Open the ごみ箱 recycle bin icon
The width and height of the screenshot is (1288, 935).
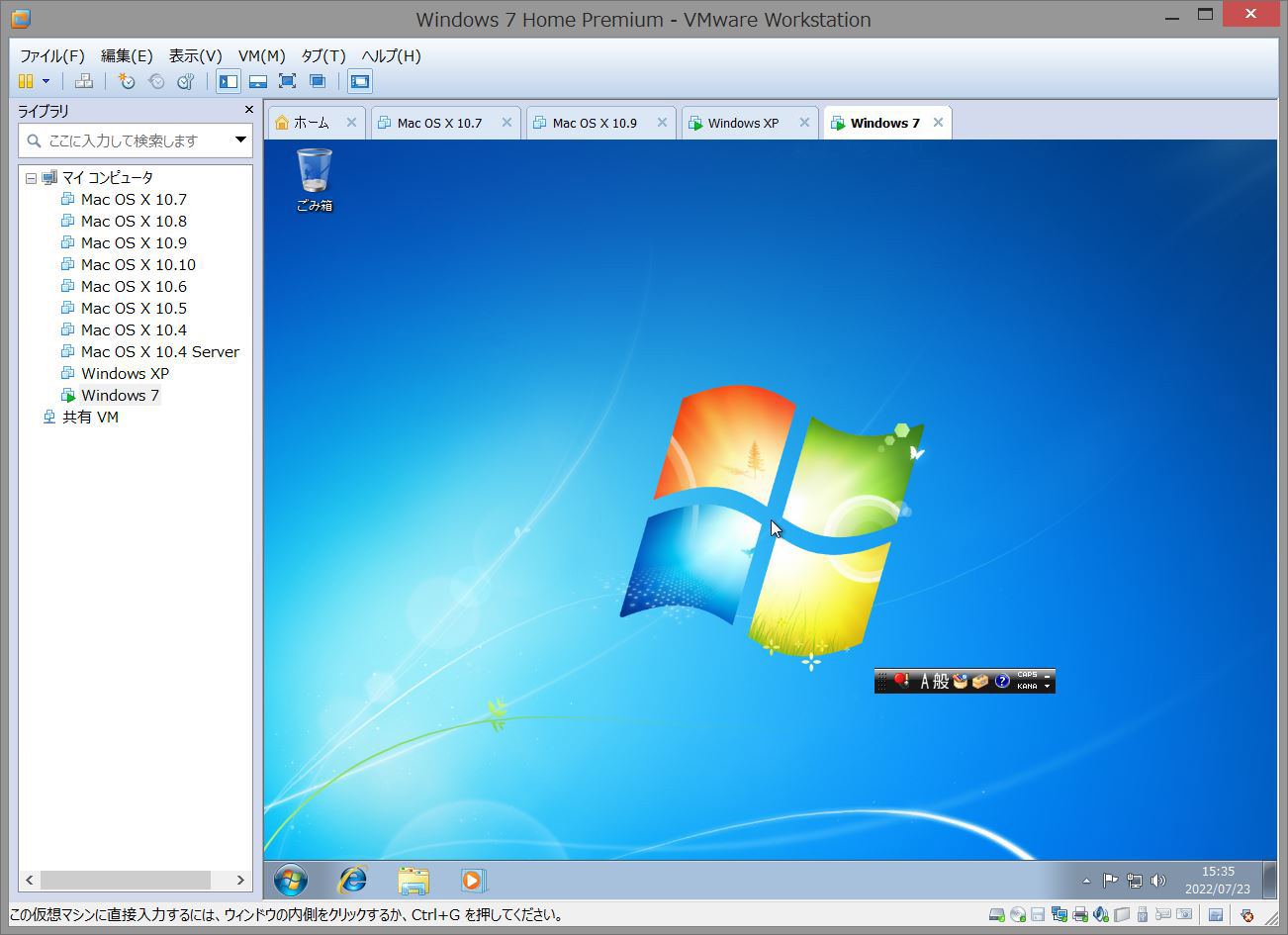(x=315, y=179)
